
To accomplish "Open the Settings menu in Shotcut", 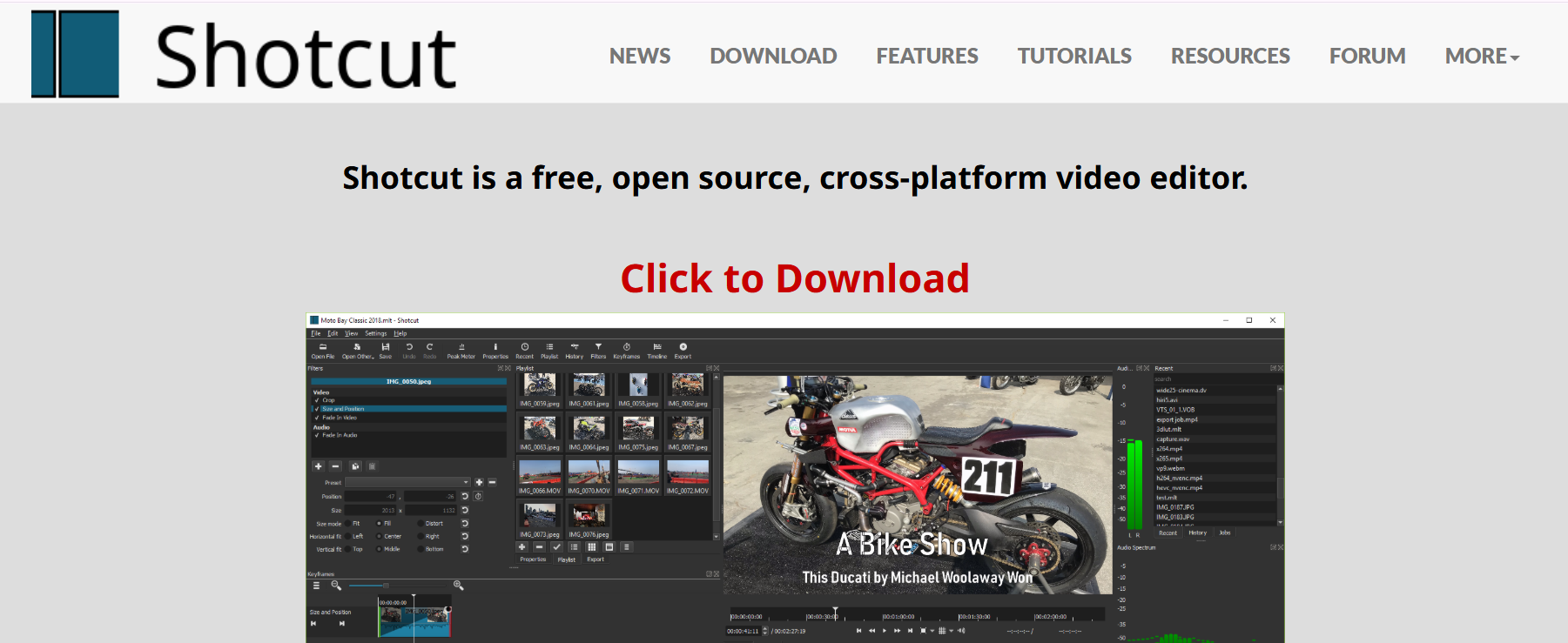I will tap(375, 333).
